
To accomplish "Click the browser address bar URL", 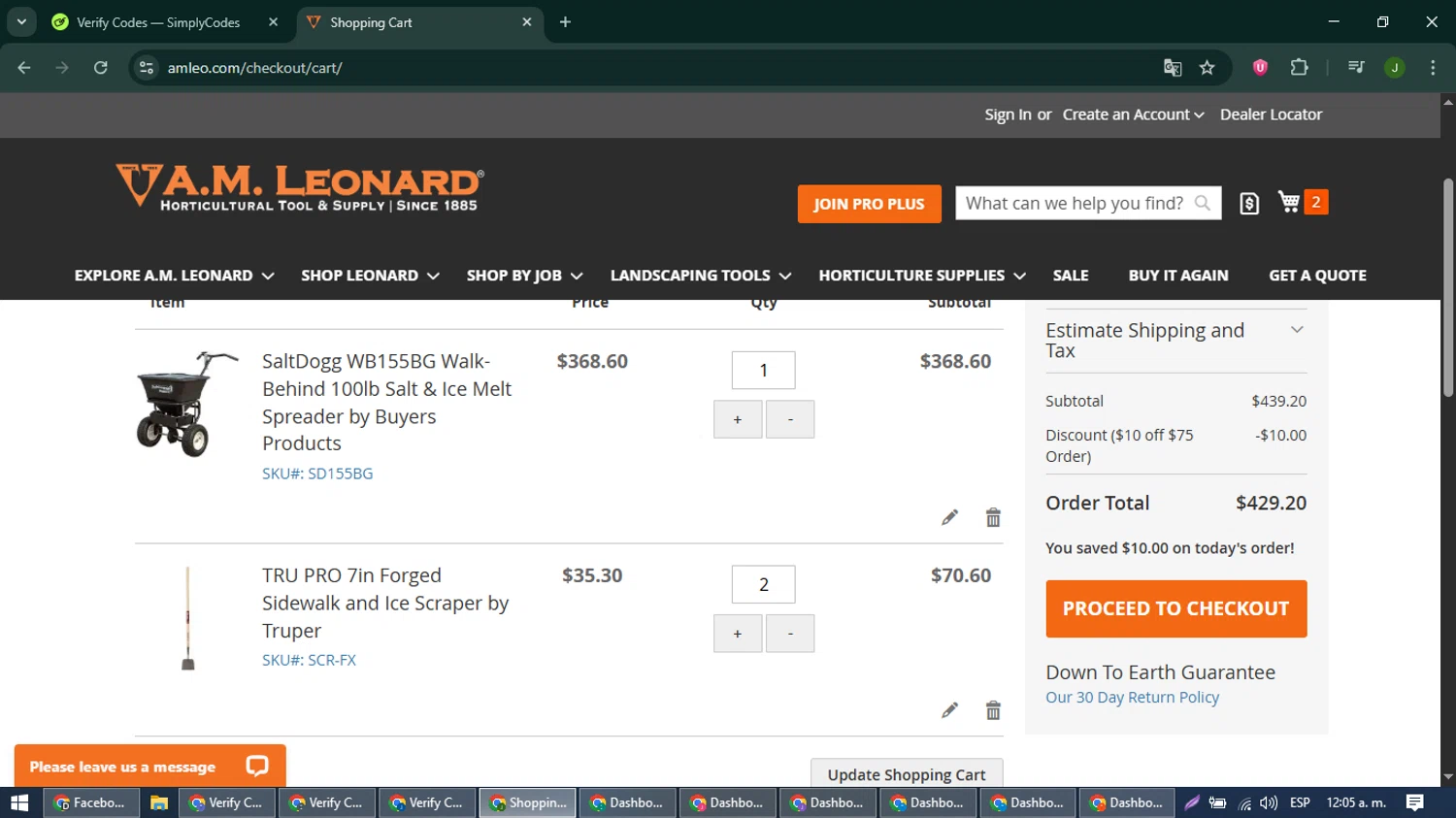I will pos(254,68).
